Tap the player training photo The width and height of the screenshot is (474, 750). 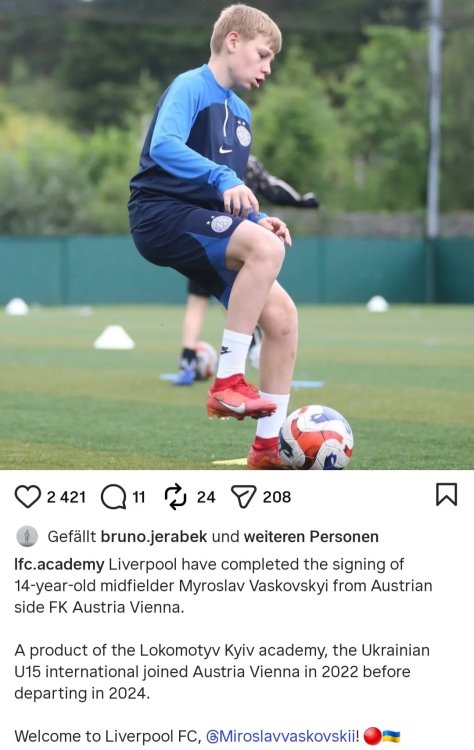click(x=237, y=234)
